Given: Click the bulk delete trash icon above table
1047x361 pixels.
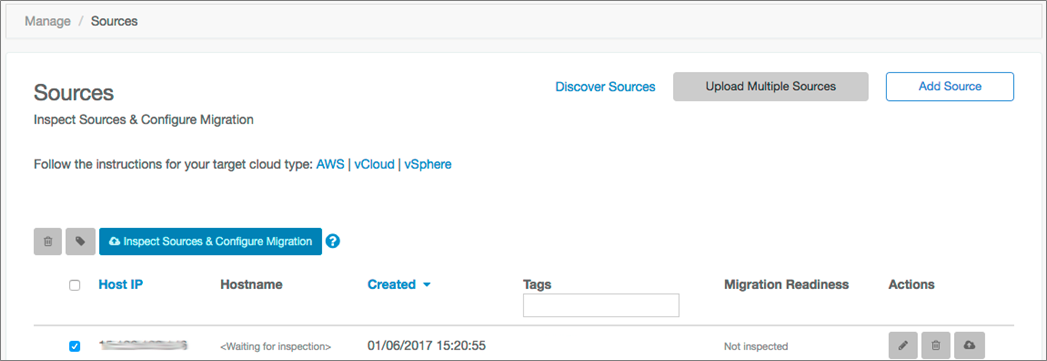Looking at the screenshot, I should (47, 242).
